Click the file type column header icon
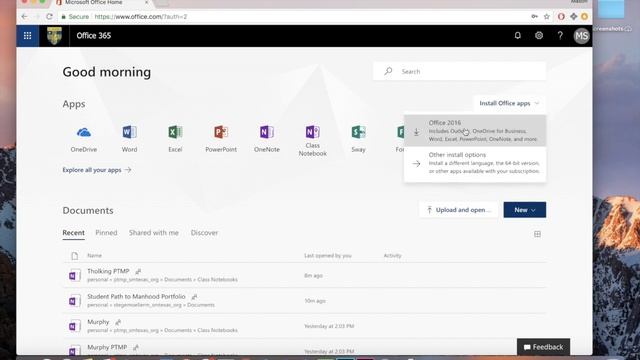The height and width of the screenshot is (360, 640). 74,256
